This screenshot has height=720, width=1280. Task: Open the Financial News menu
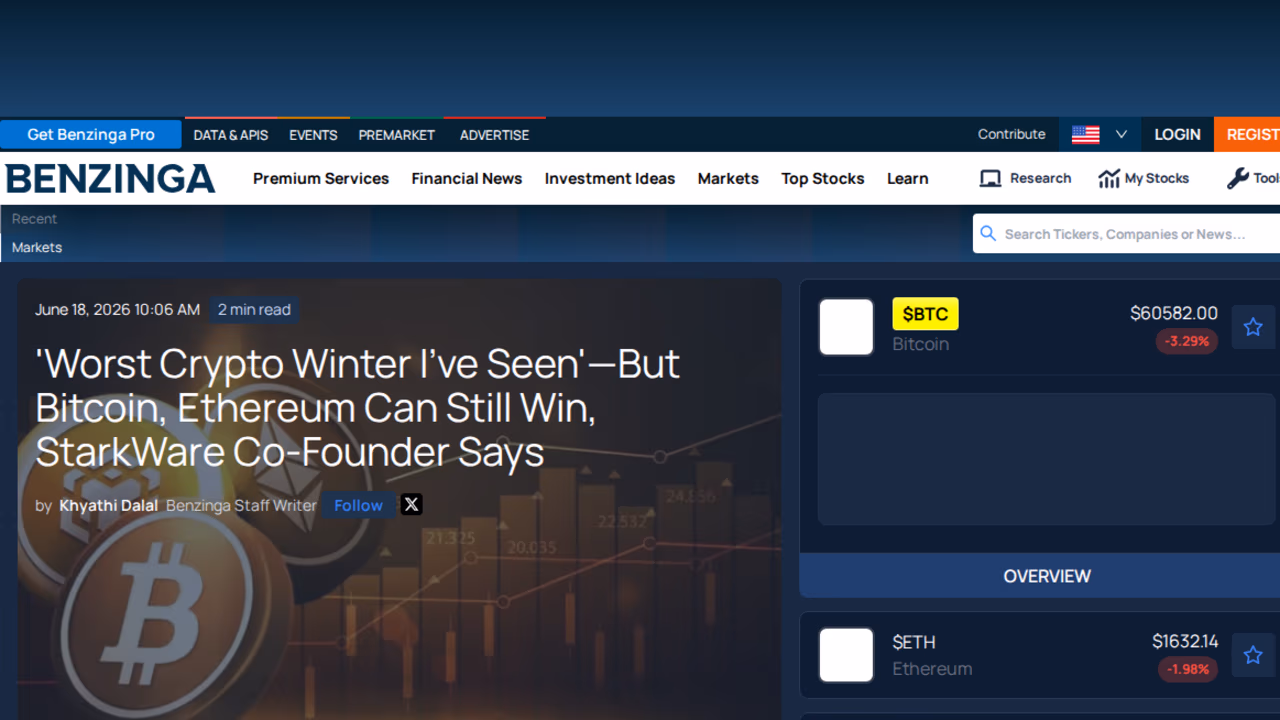(x=467, y=178)
